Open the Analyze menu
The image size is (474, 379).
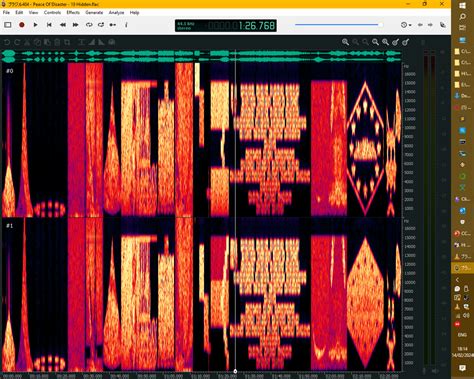(116, 12)
